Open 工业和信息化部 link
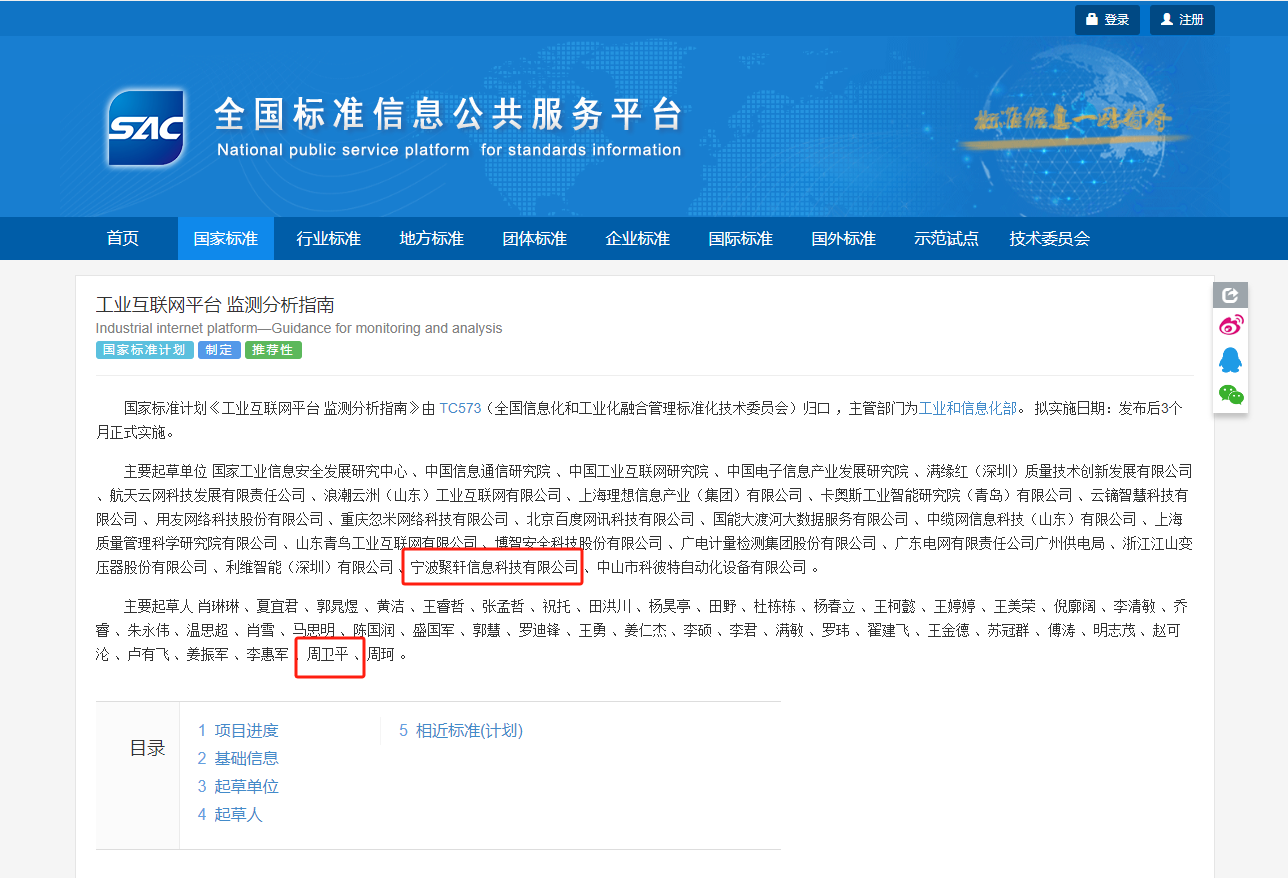1288x878 pixels. point(968,409)
